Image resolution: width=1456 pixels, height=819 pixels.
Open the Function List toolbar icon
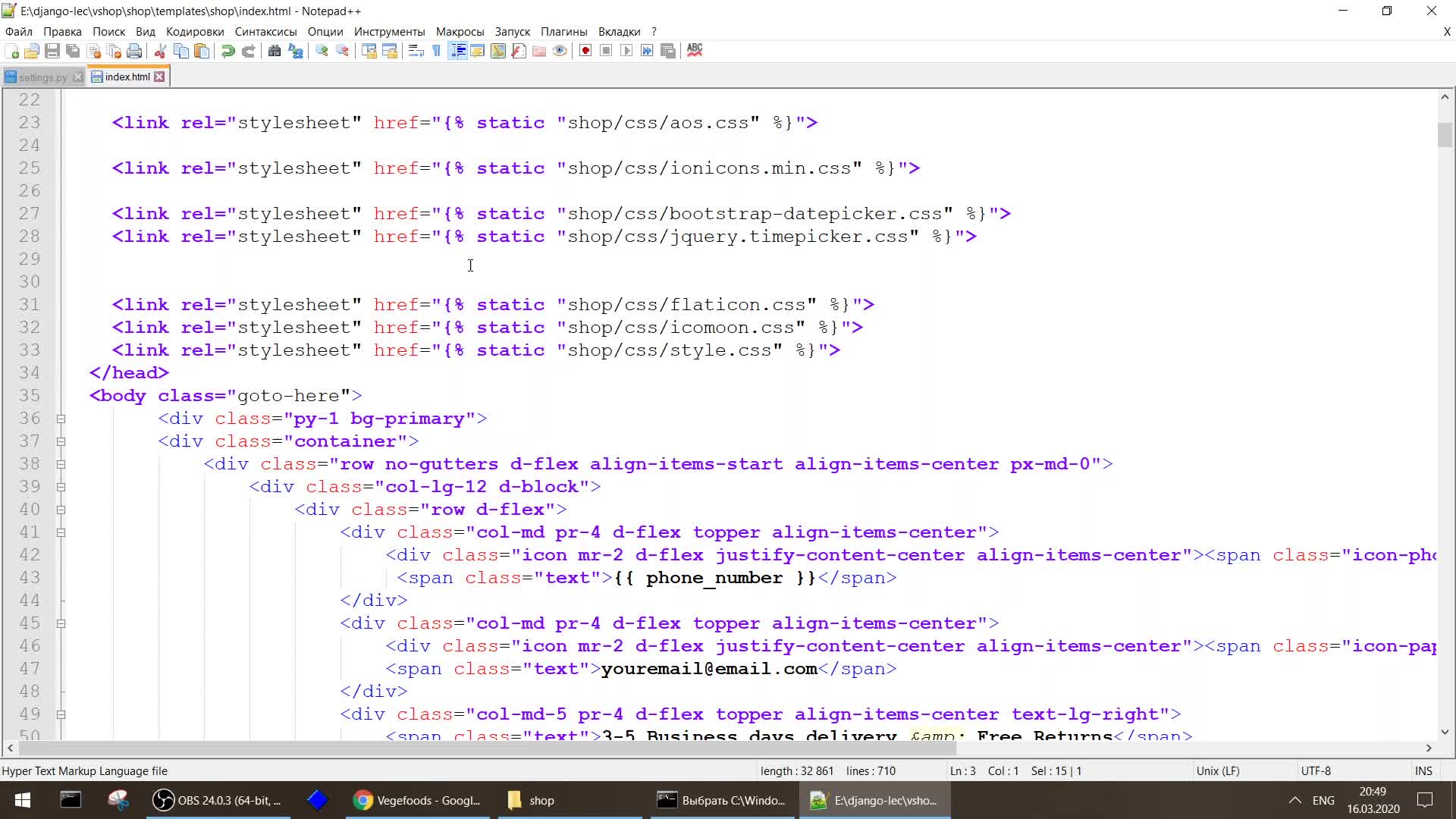click(519, 51)
